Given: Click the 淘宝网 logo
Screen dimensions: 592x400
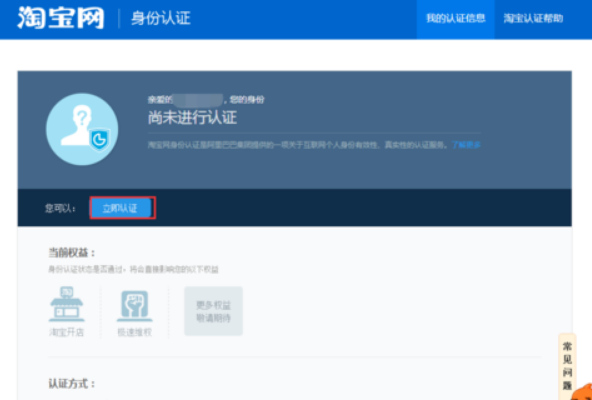Looking at the screenshot, I should click(60, 18).
